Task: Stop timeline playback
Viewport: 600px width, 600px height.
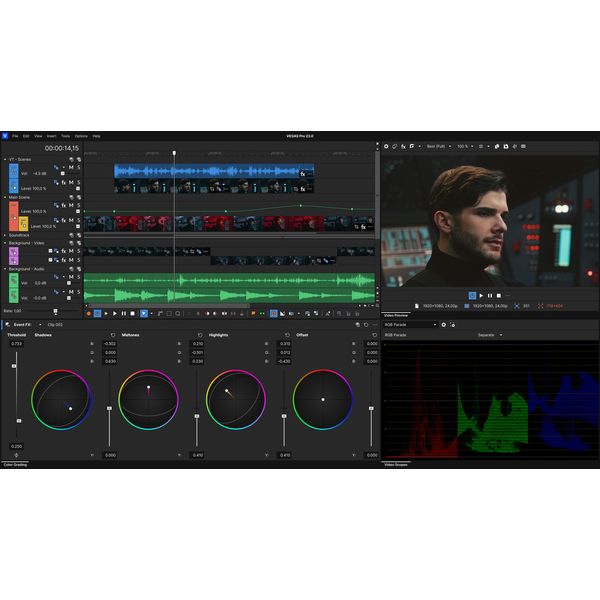Action: (132, 314)
